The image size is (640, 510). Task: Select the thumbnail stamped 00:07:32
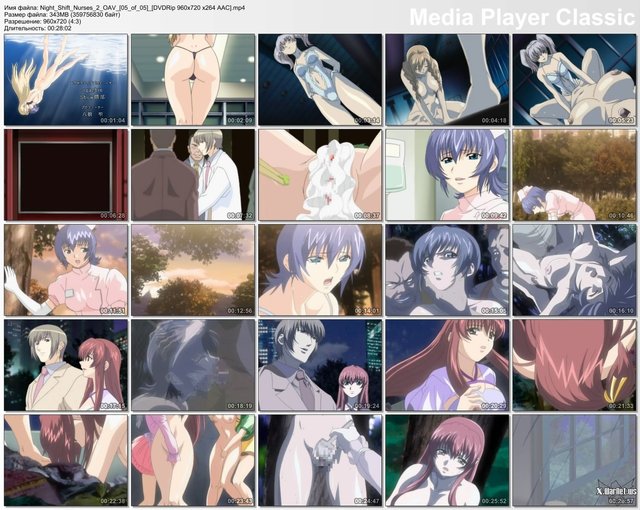[193, 175]
